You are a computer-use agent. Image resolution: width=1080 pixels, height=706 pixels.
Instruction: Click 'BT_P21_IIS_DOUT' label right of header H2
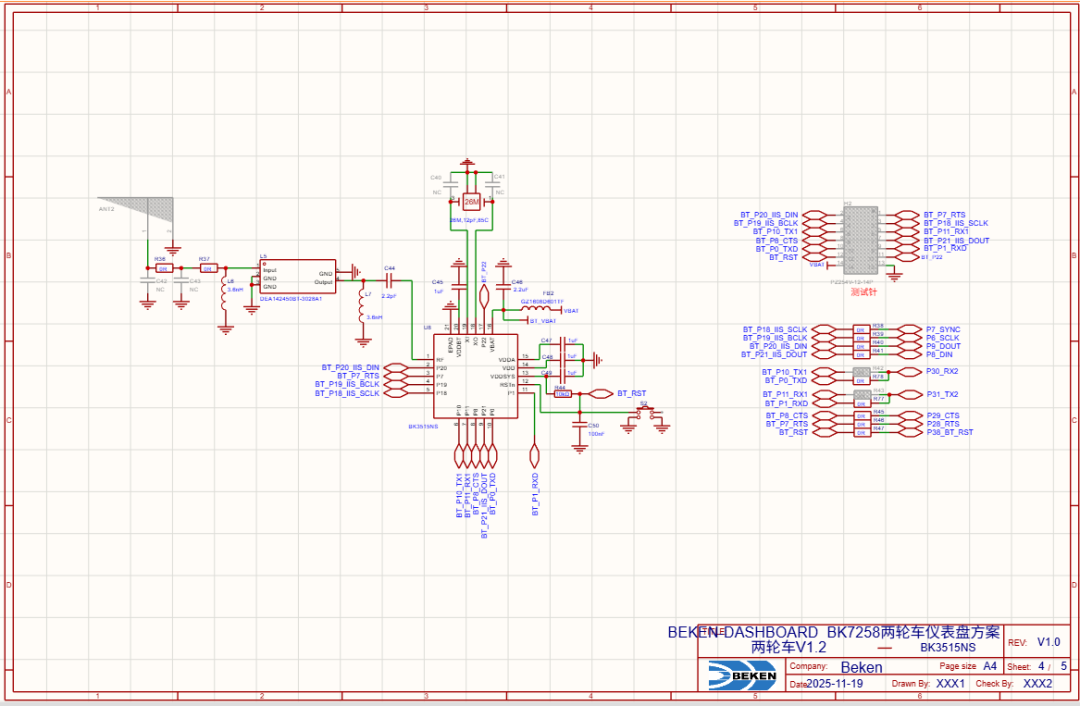[x=956, y=240]
